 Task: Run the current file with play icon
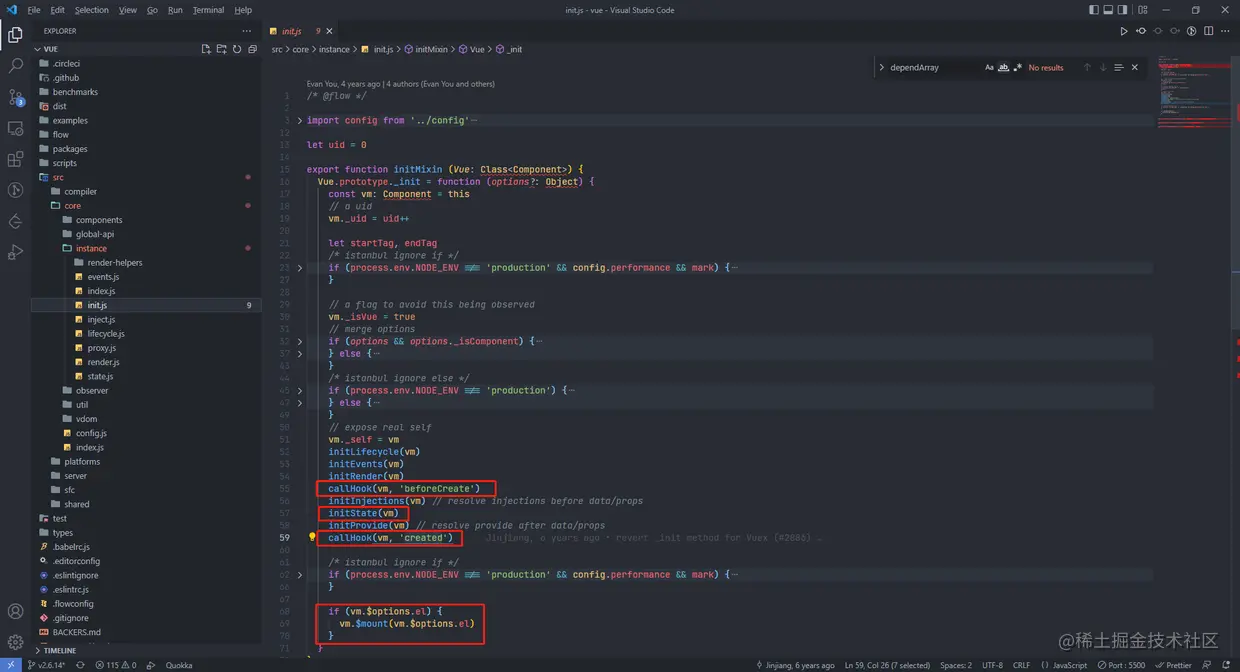[1124, 31]
